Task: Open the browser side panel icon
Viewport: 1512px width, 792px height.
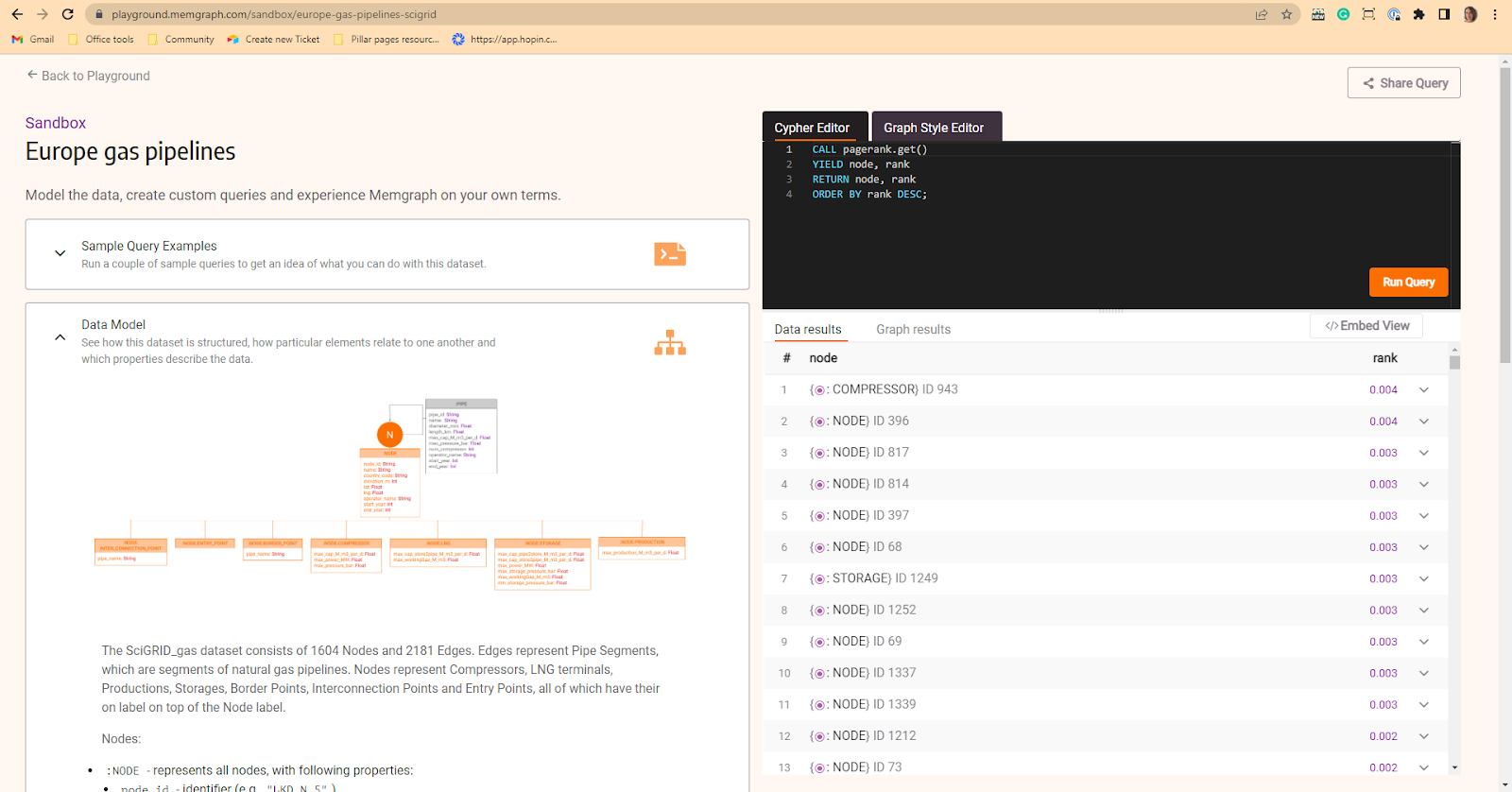Action: (x=1444, y=14)
